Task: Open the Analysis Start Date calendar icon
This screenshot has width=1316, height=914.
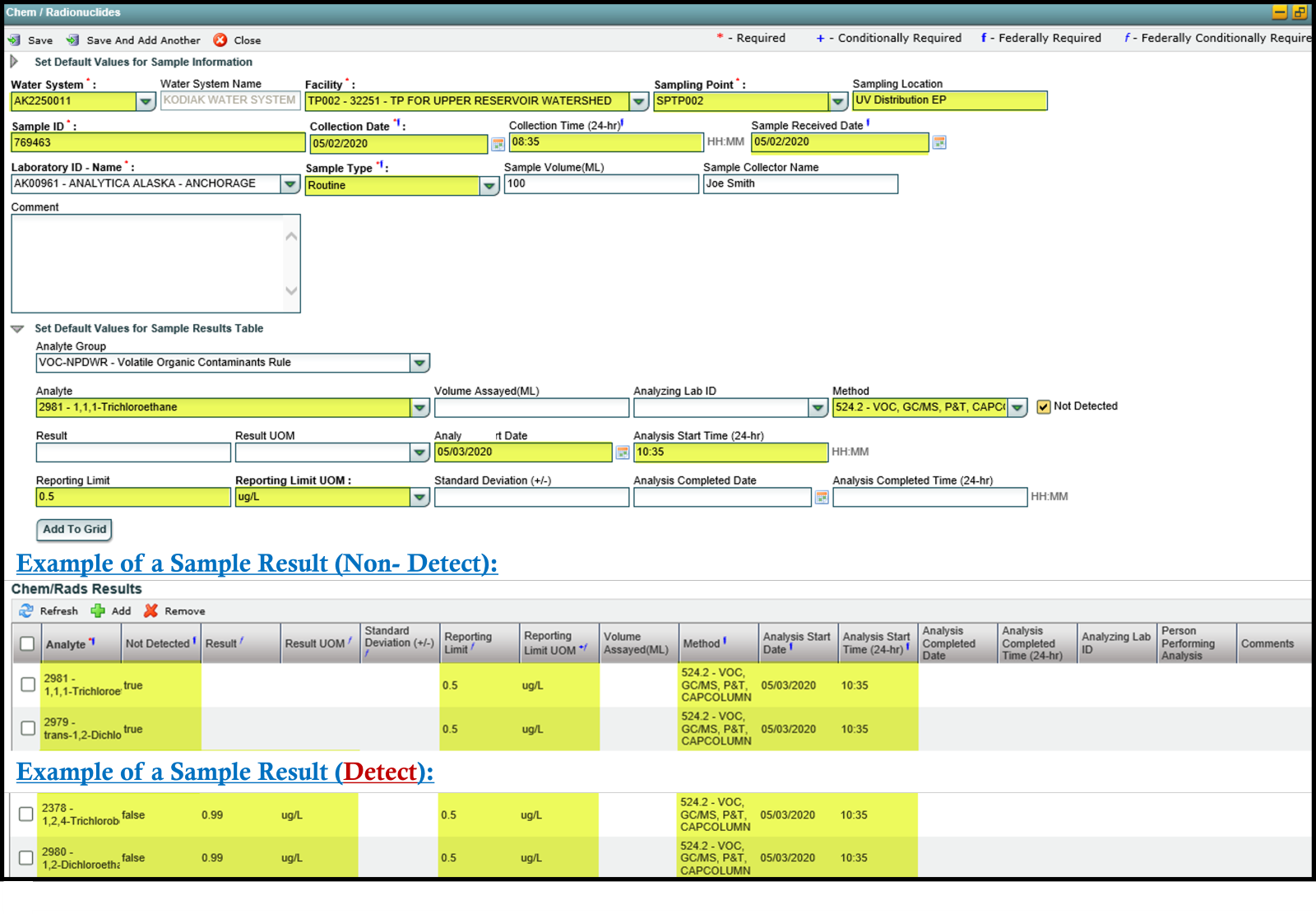Action: (x=623, y=452)
